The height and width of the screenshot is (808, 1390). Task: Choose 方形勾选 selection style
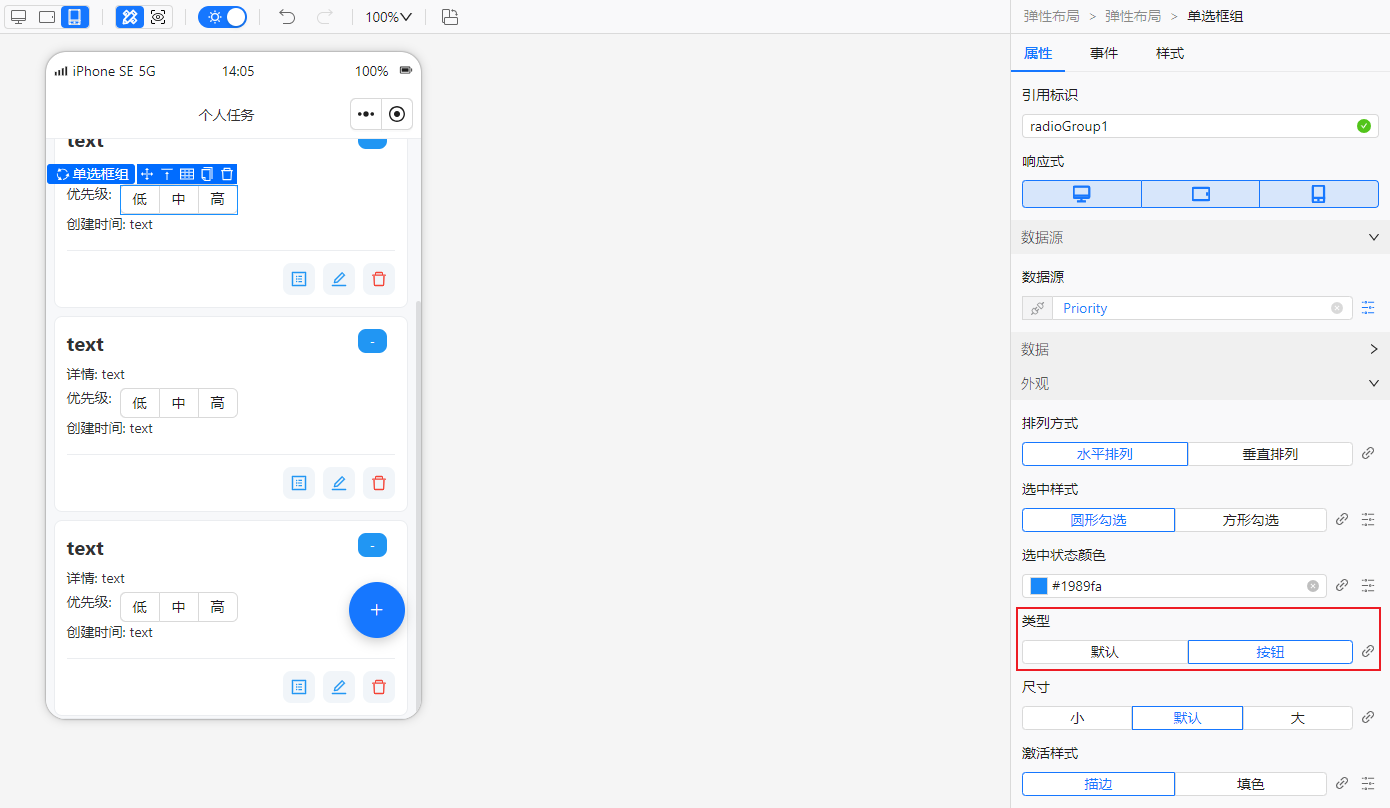[x=1251, y=519]
